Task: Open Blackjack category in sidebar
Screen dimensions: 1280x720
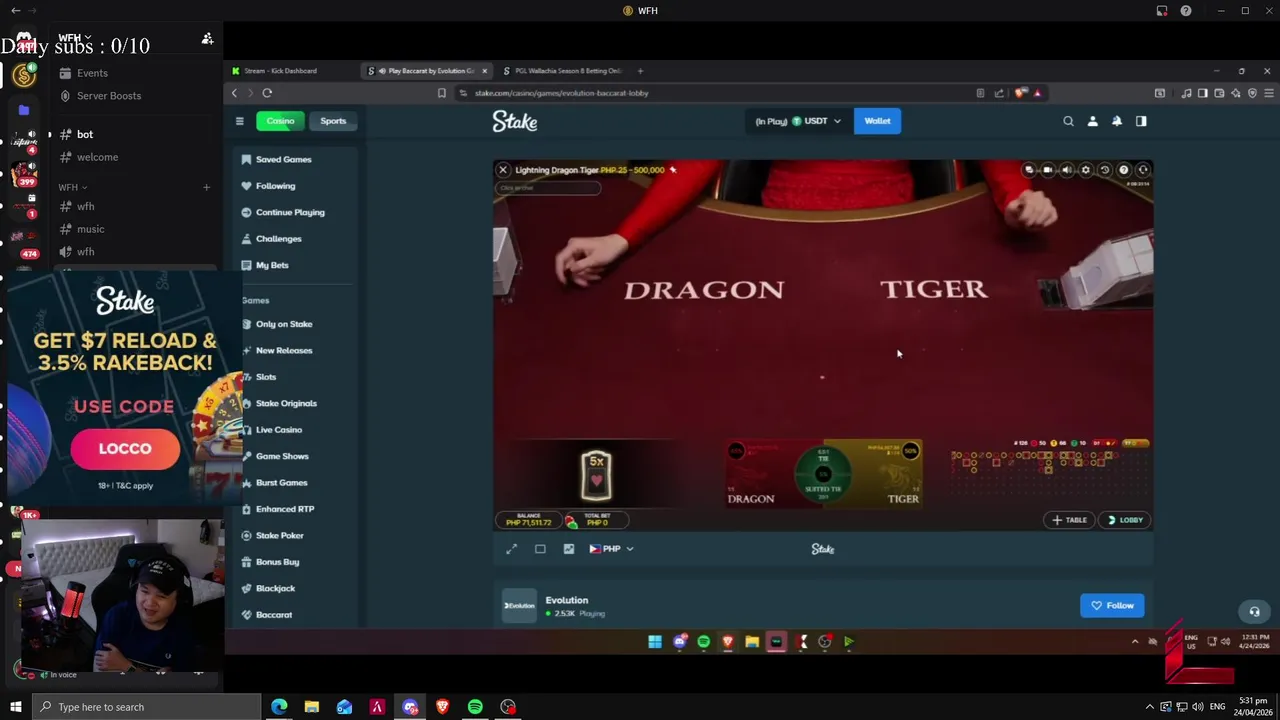Action: [x=275, y=588]
